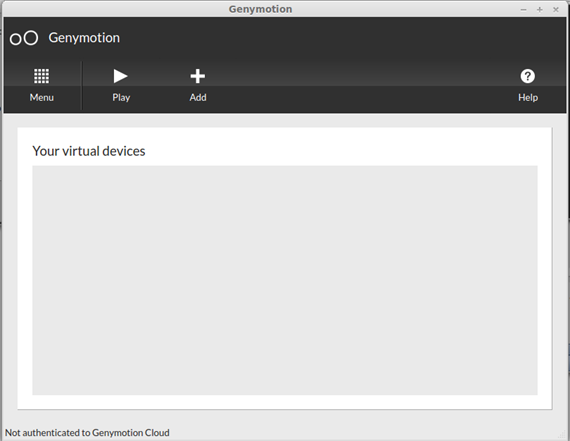Click the divider between Menu and Play
The width and height of the screenshot is (570, 441).
[82, 85]
